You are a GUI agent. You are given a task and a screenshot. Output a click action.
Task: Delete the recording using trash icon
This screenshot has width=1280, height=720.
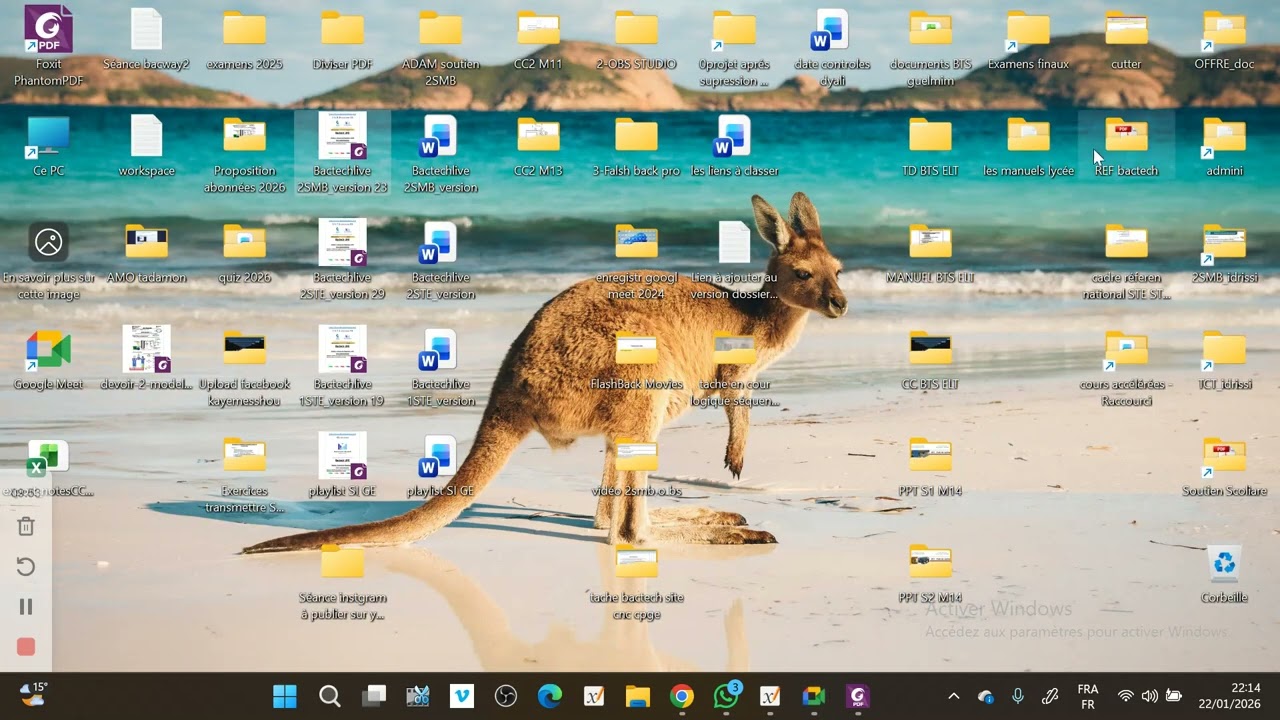(x=26, y=527)
